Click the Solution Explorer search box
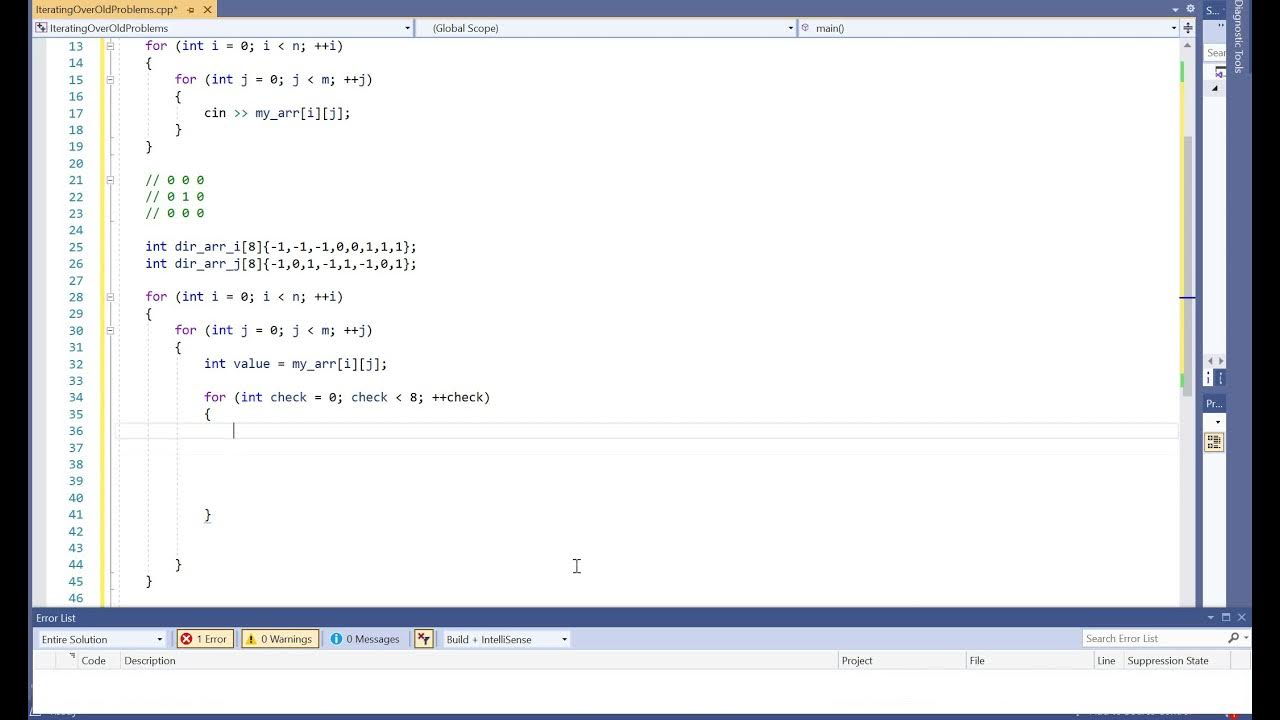1280x720 pixels. [x=1216, y=53]
